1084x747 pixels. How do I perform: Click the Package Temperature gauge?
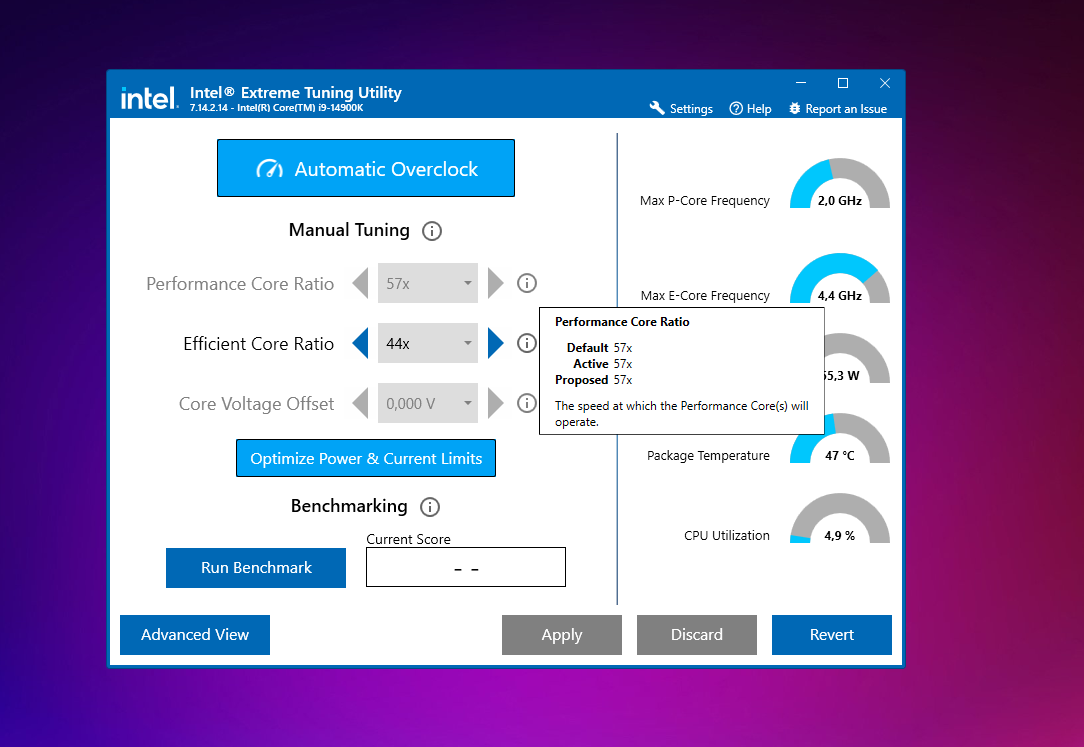(840, 438)
